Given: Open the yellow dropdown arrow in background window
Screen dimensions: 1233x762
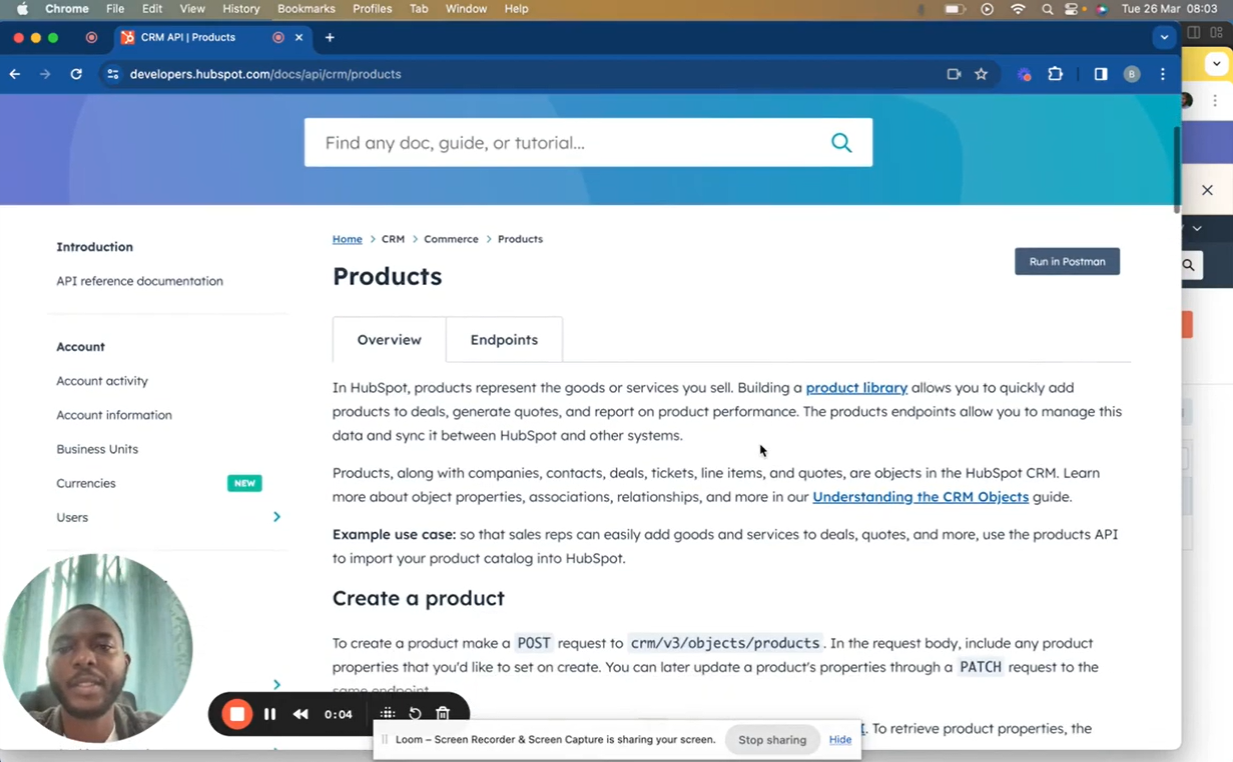Looking at the screenshot, I should (x=1216, y=63).
